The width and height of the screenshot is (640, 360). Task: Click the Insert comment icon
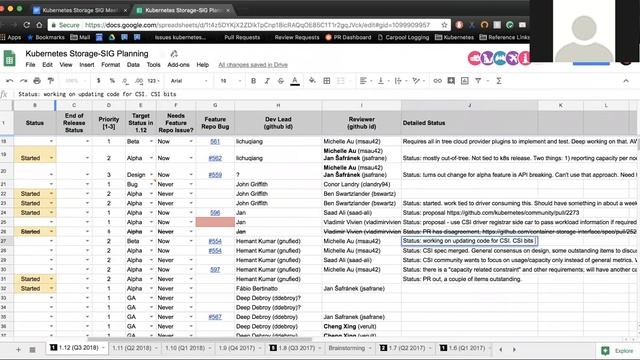(451, 81)
